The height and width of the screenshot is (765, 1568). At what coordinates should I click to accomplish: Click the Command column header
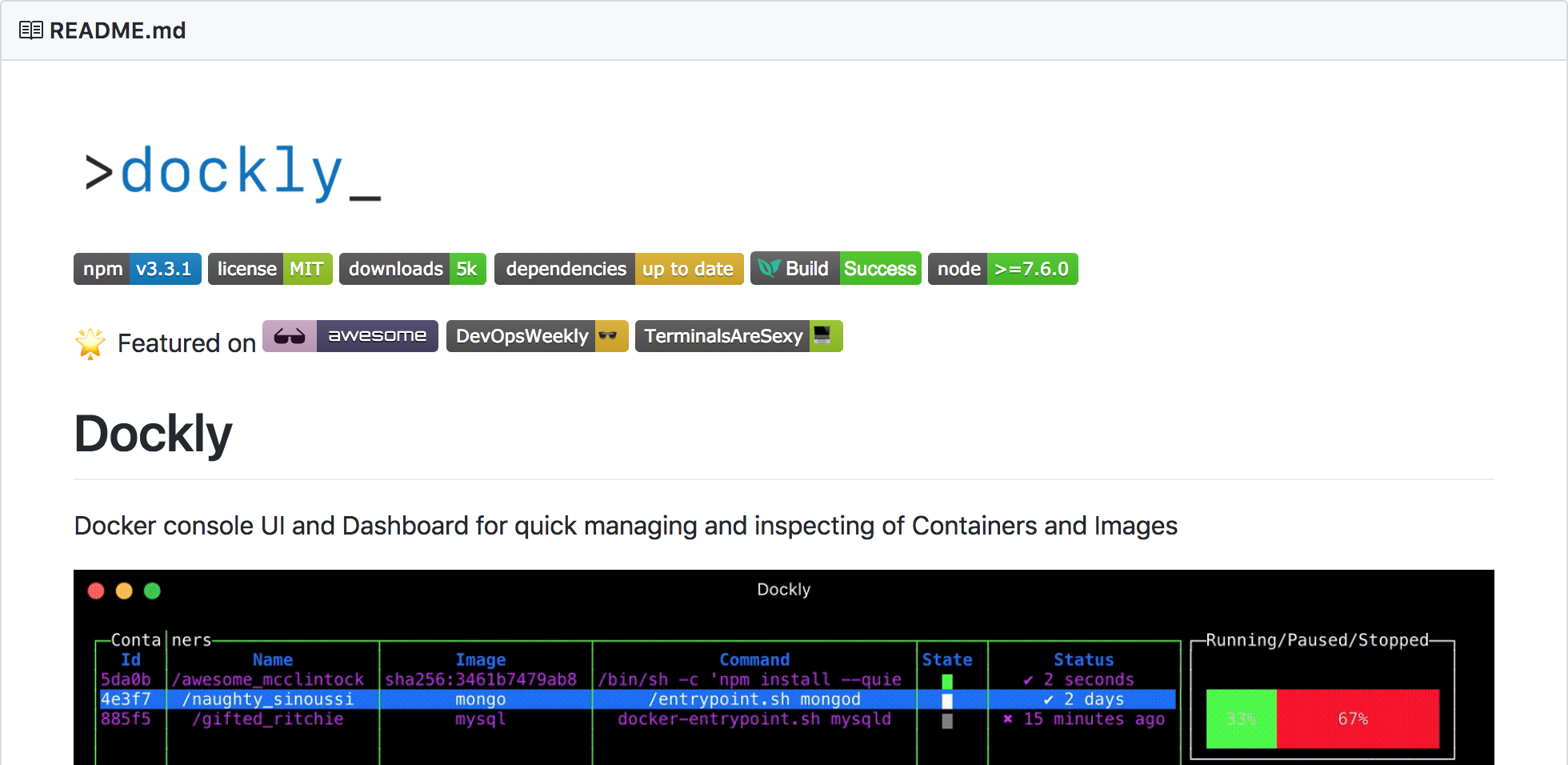click(x=754, y=659)
